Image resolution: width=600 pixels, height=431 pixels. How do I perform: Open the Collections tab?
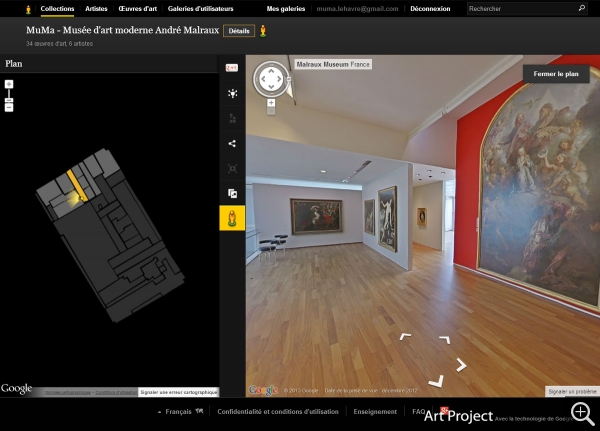(57, 8)
